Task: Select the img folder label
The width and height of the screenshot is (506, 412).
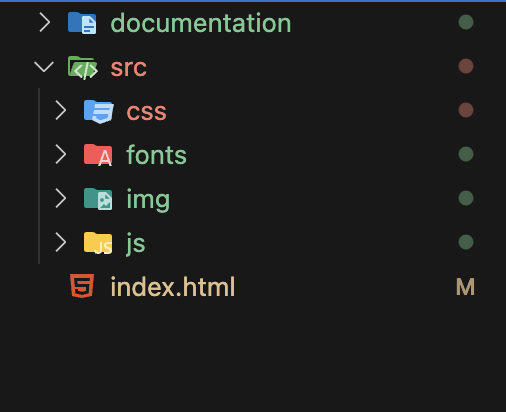Action: pyautogui.click(x=148, y=200)
